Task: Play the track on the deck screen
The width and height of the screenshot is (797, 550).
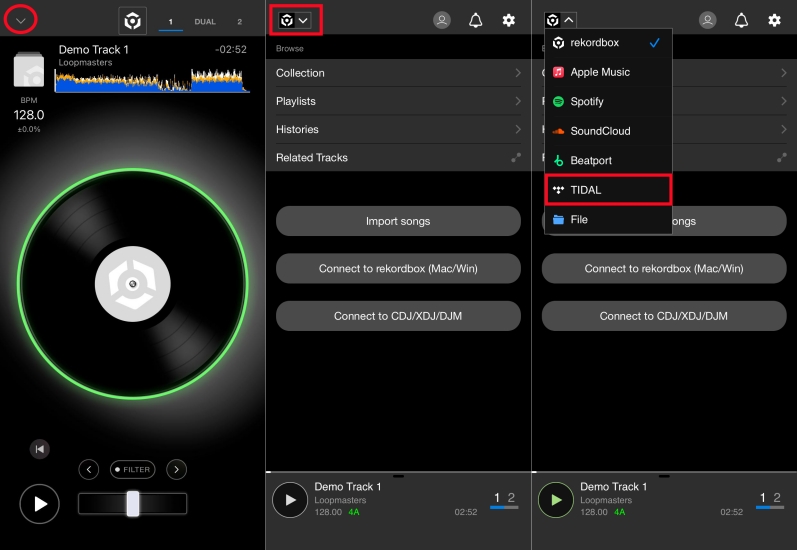Action: [x=40, y=504]
